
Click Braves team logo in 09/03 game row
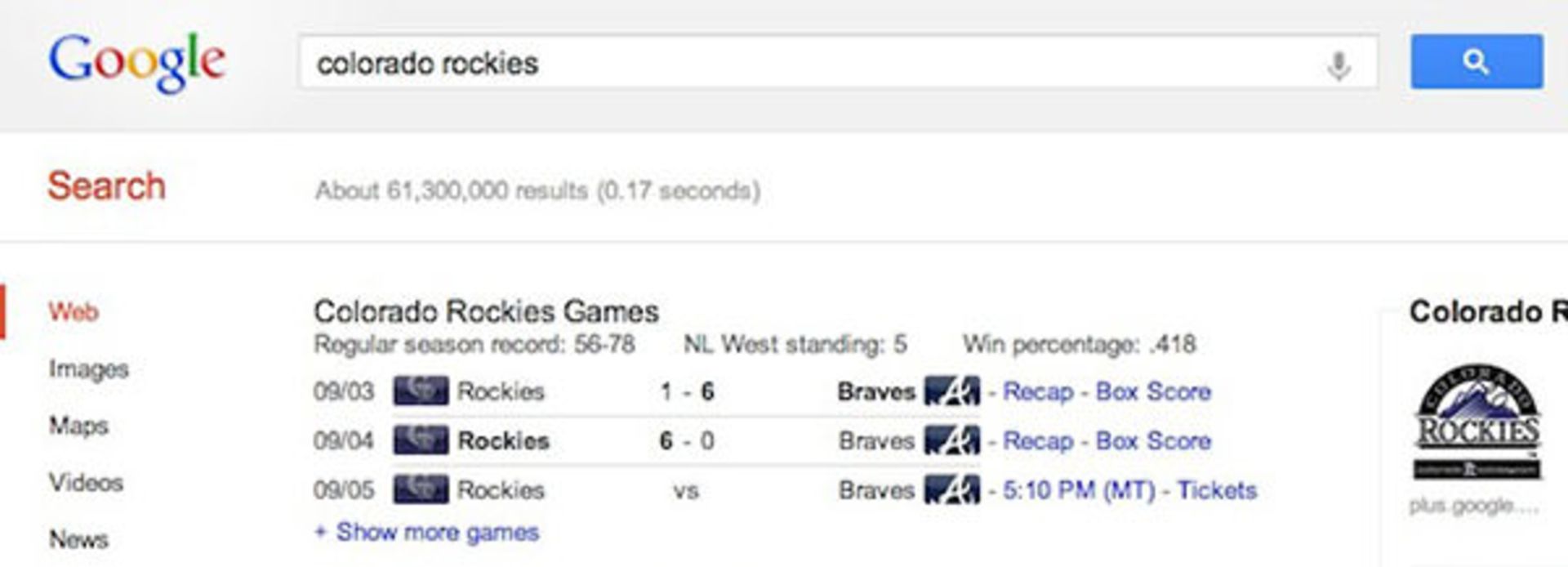pyautogui.click(x=951, y=391)
